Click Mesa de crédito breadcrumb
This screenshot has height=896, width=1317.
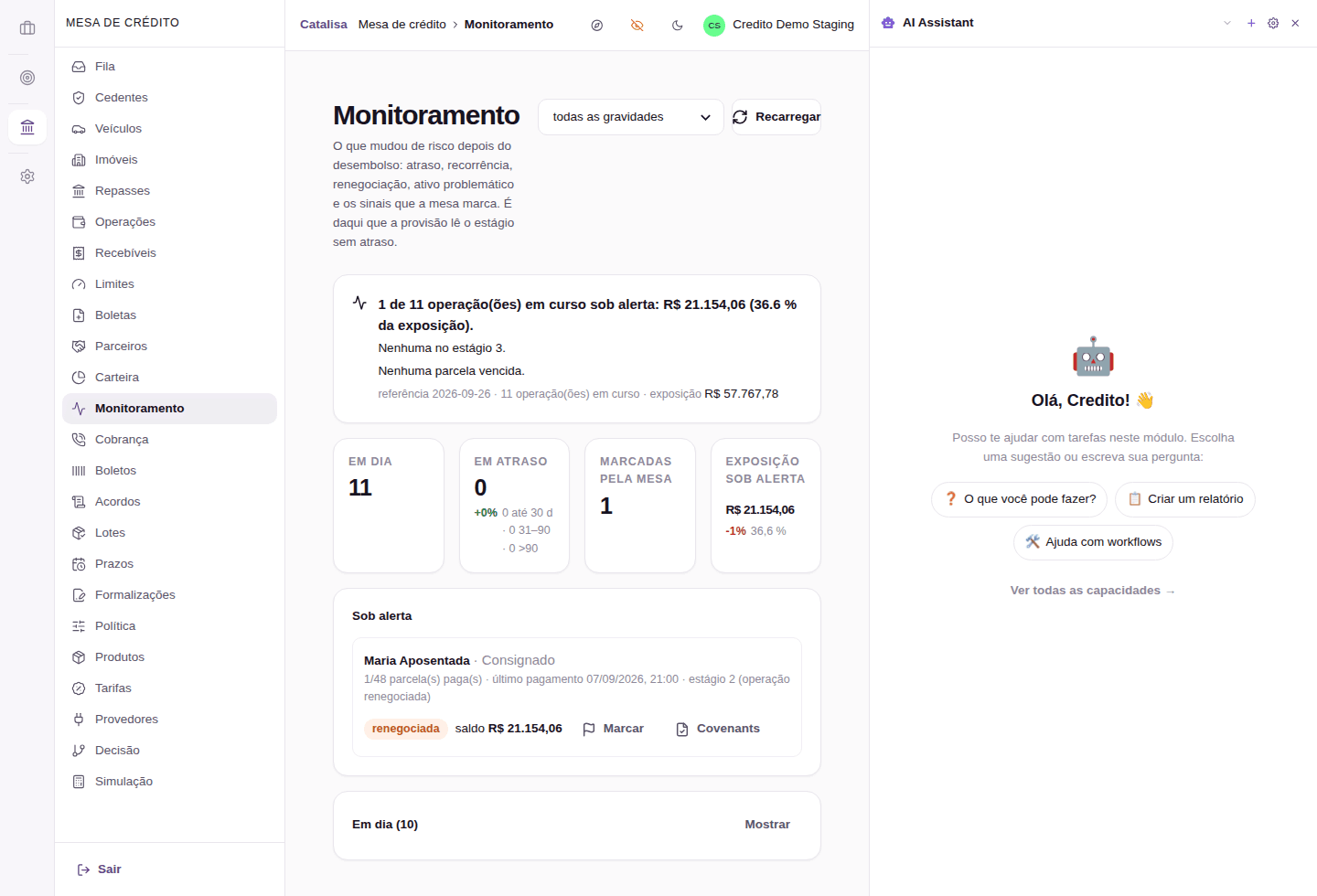point(402,25)
